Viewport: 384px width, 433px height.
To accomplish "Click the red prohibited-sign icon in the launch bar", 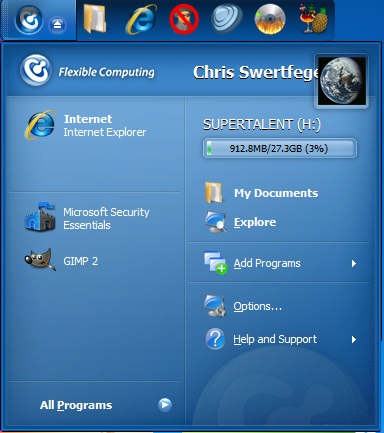I will coord(184,20).
